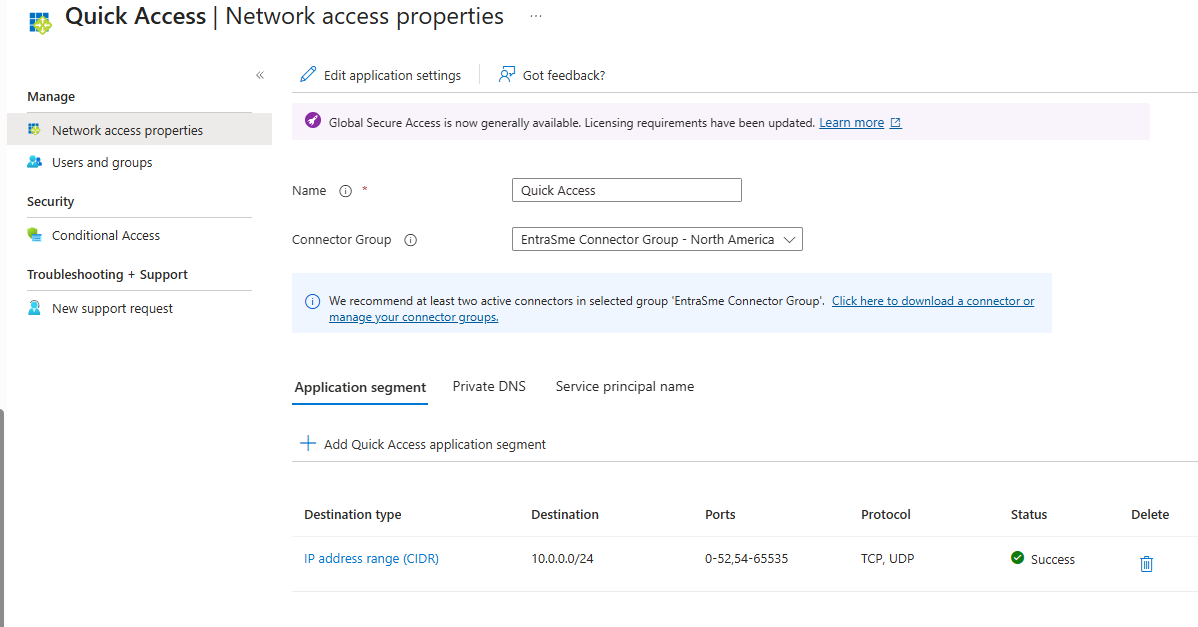Open New support request
Image resolution: width=1198 pixels, height=627 pixels.
point(112,309)
